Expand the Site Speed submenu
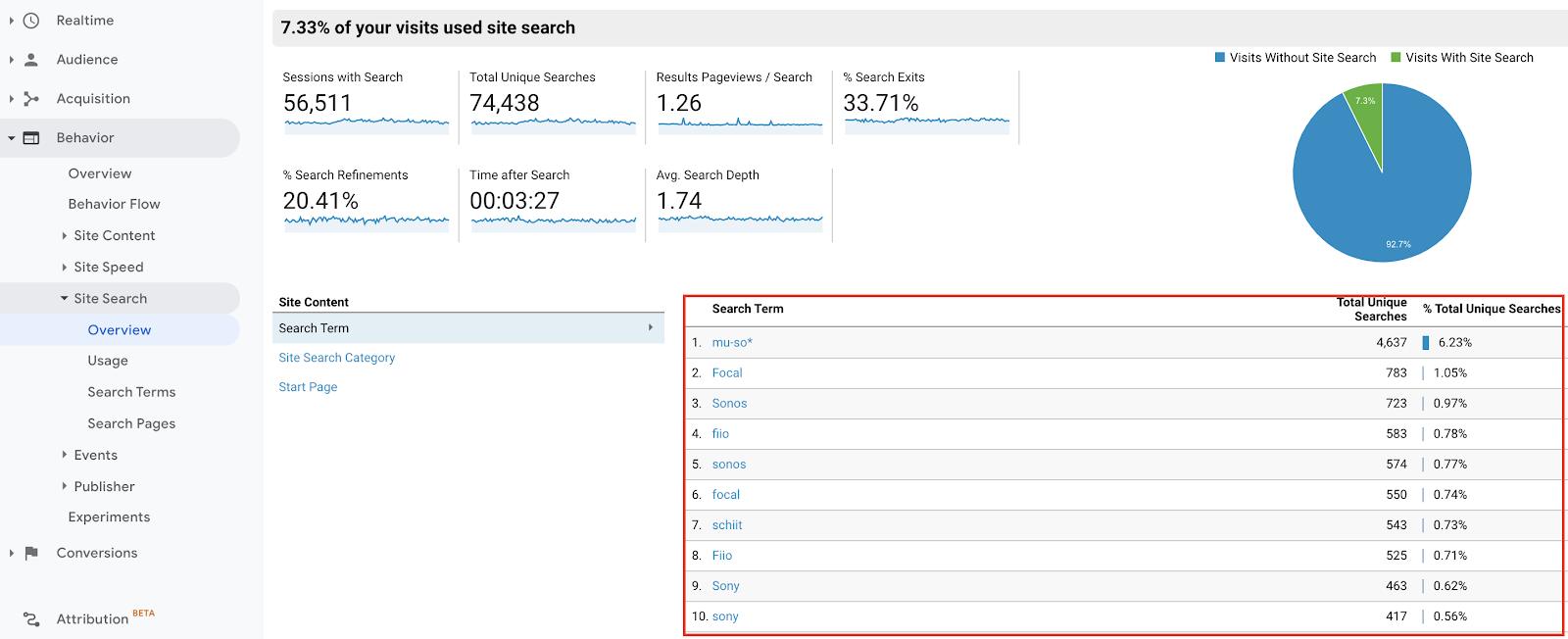Image resolution: width=1568 pixels, height=639 pixels. click(x=65, y=268)
